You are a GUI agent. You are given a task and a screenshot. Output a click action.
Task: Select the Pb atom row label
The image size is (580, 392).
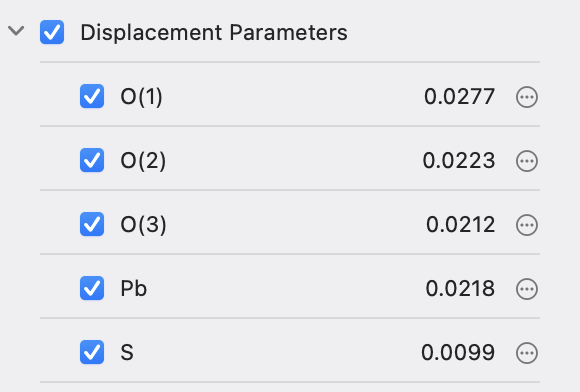[x=134, y=288]
